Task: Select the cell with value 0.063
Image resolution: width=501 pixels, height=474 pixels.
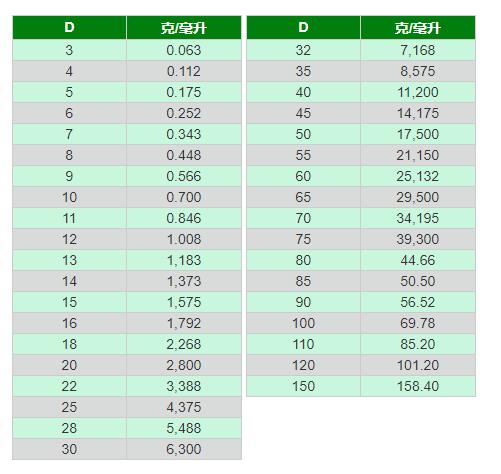Action: click(184, 50)
